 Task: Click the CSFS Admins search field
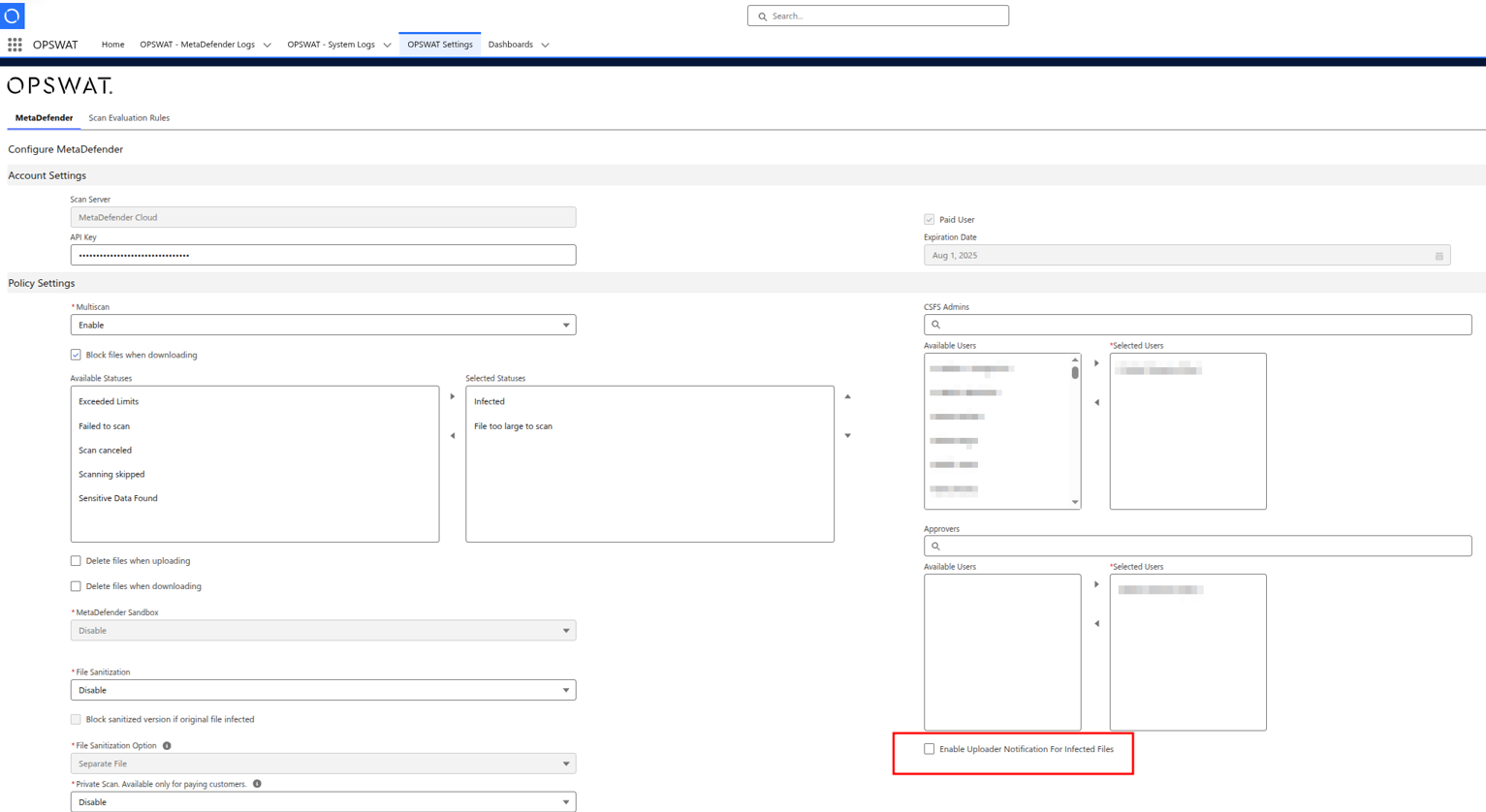[x=1197, y=325]
